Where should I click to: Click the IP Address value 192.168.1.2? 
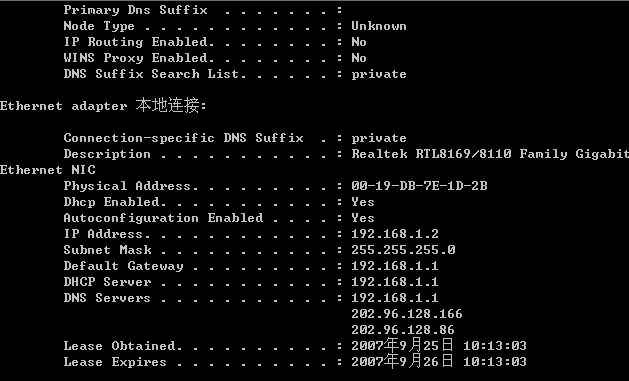coord(395,234)
